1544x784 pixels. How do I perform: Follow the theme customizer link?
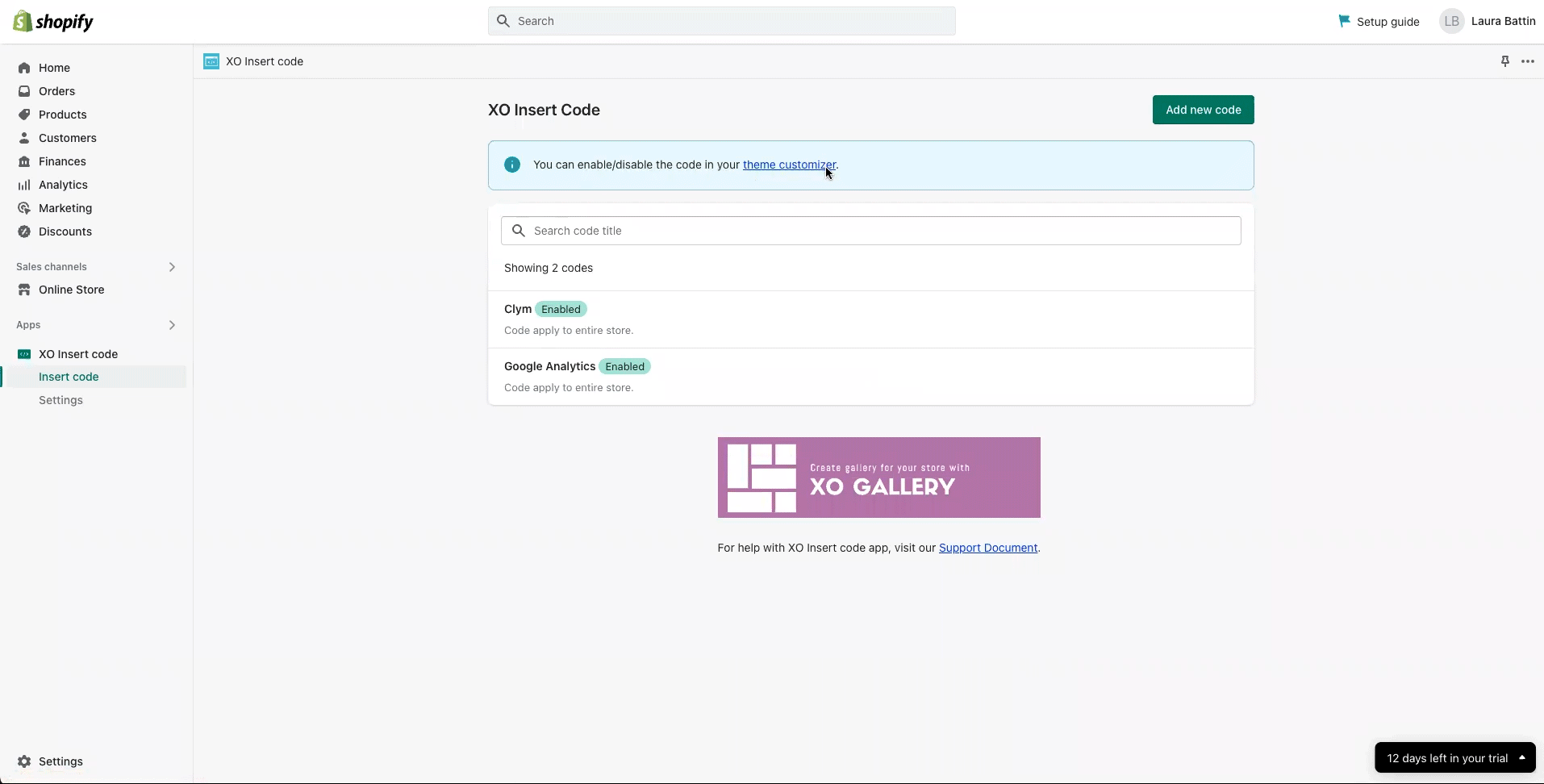789,165
